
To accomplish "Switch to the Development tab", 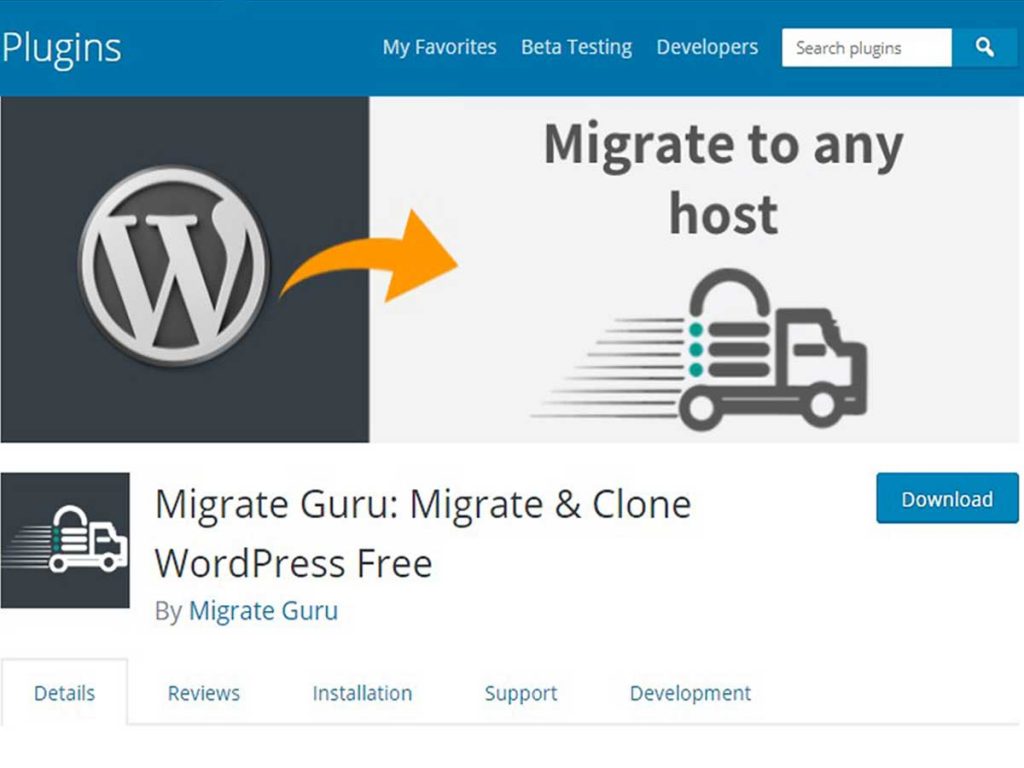I will point(690,693).
